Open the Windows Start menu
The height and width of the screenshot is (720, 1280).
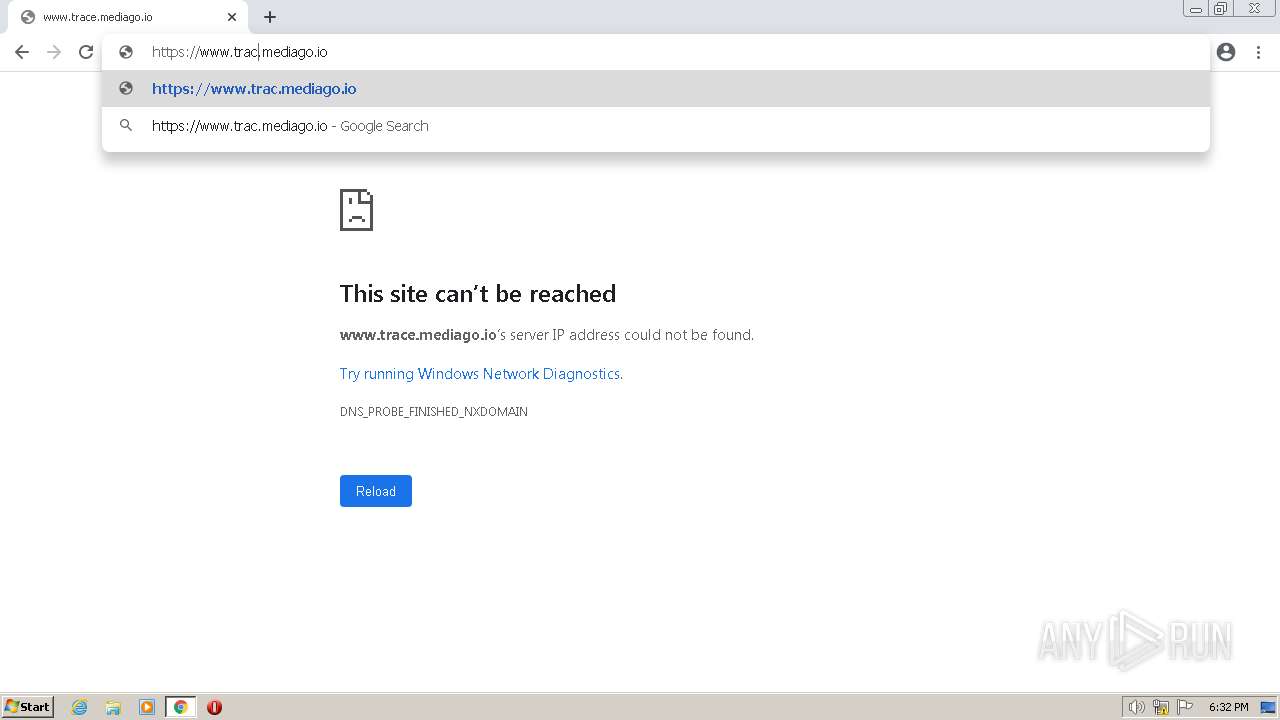pos(28,707)
